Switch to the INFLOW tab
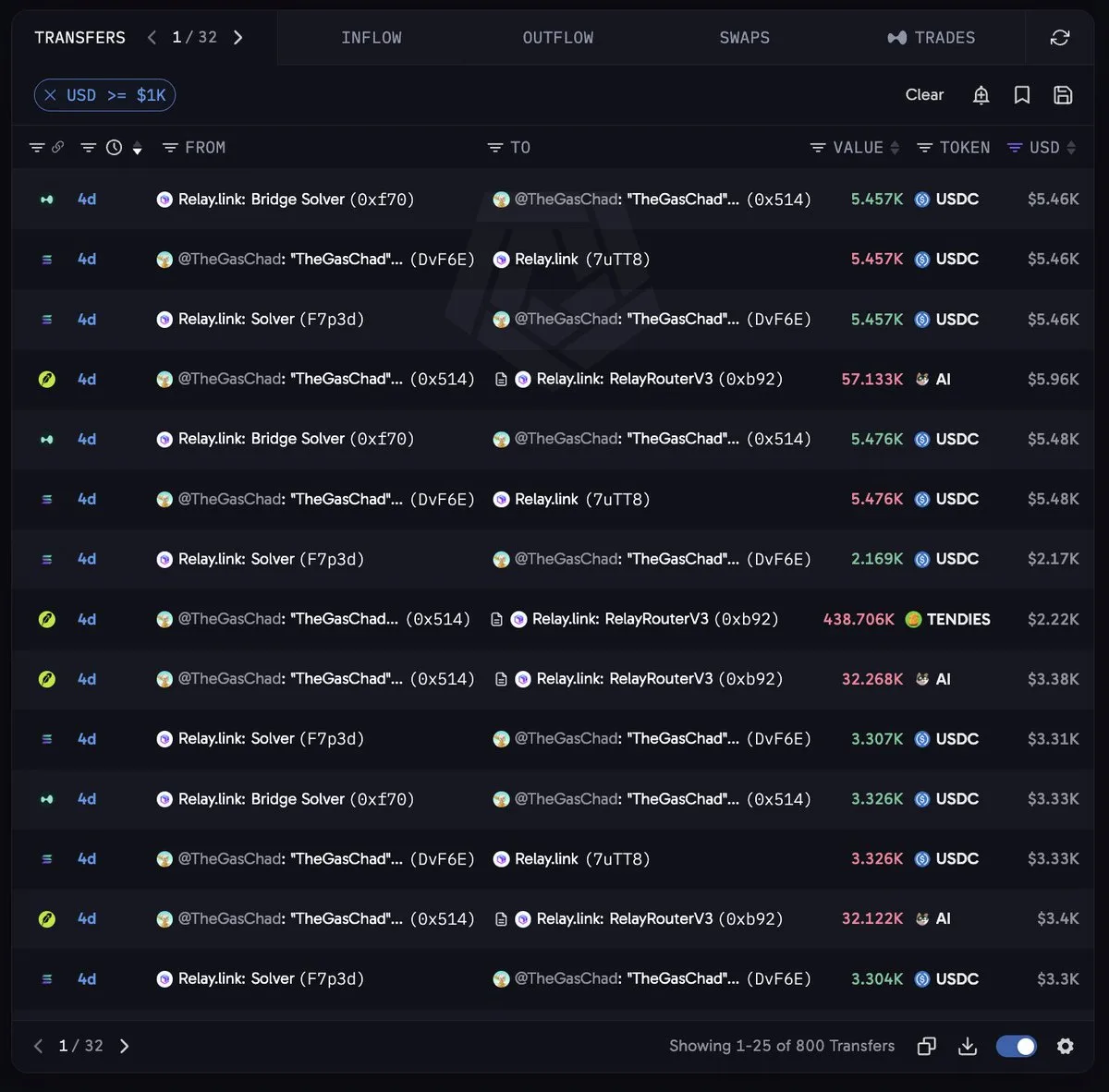1109x1092 pixels. click(372, 38)
